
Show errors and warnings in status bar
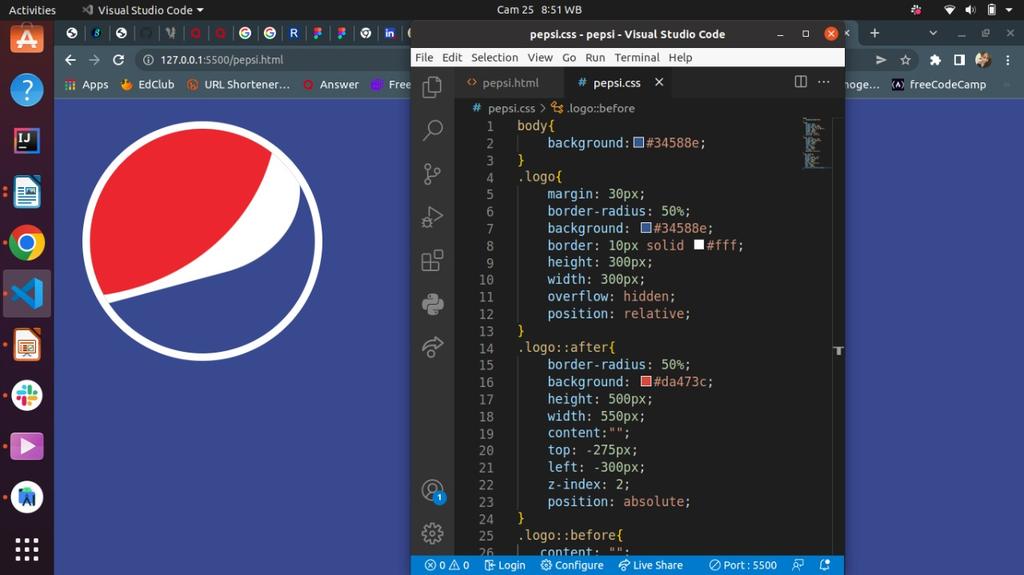click(x=447, y=565)
